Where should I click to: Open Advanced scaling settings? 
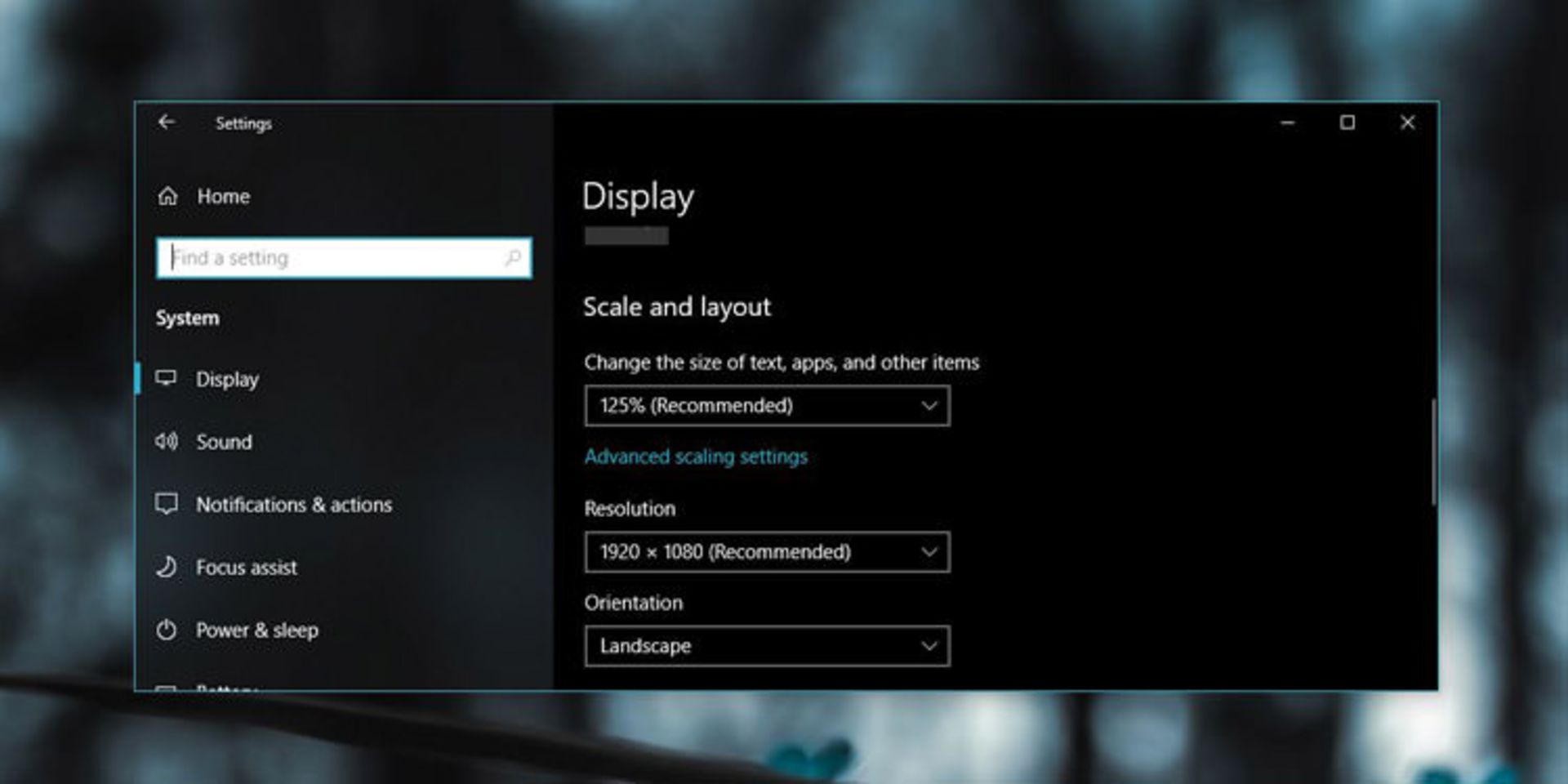[694, 456]
